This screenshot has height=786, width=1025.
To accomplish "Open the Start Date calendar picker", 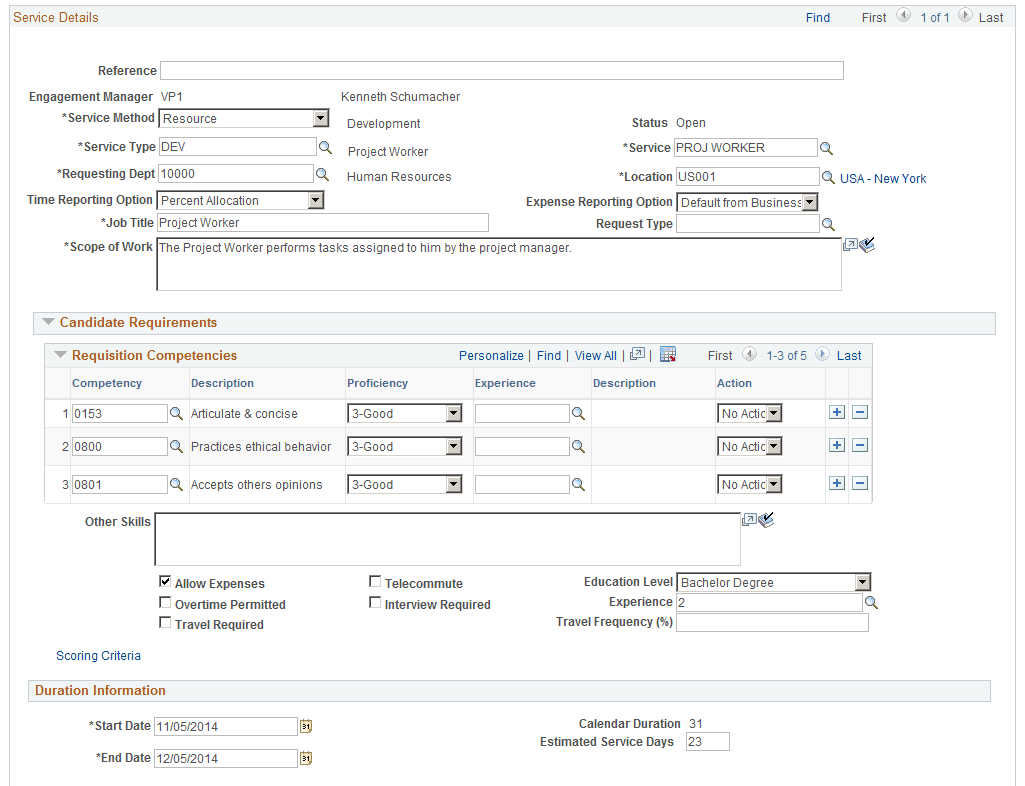I will [x=305, y=726].
